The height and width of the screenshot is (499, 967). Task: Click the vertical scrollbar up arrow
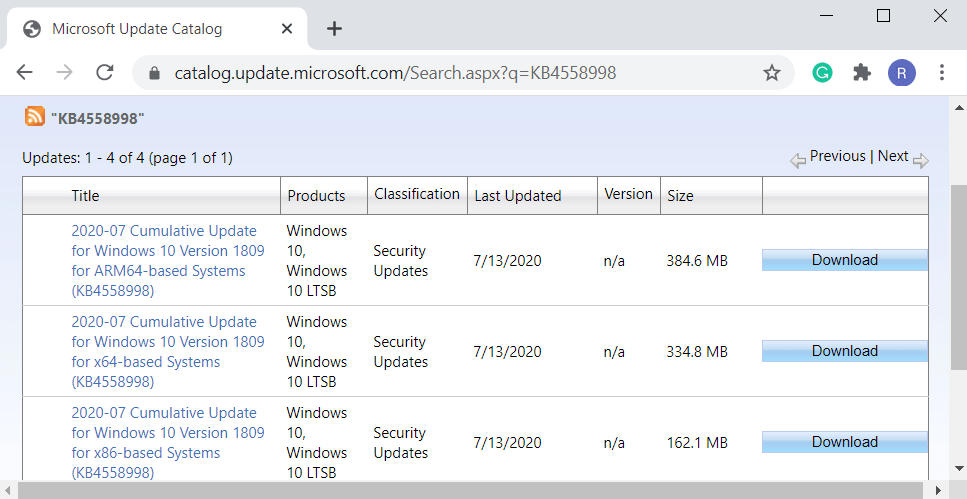point(959,108)
